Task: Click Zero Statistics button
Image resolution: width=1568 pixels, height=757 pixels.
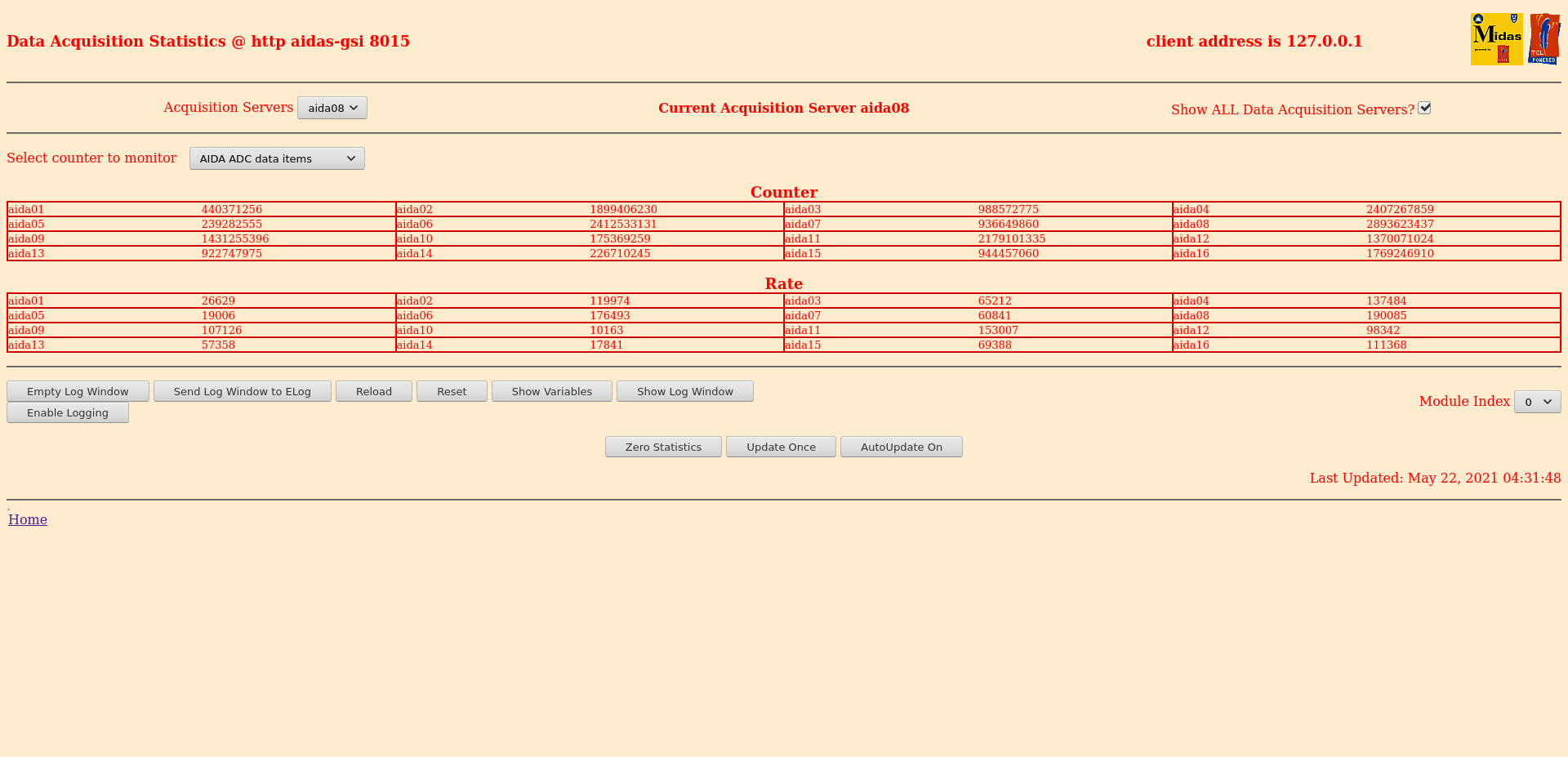Action: 663,447
